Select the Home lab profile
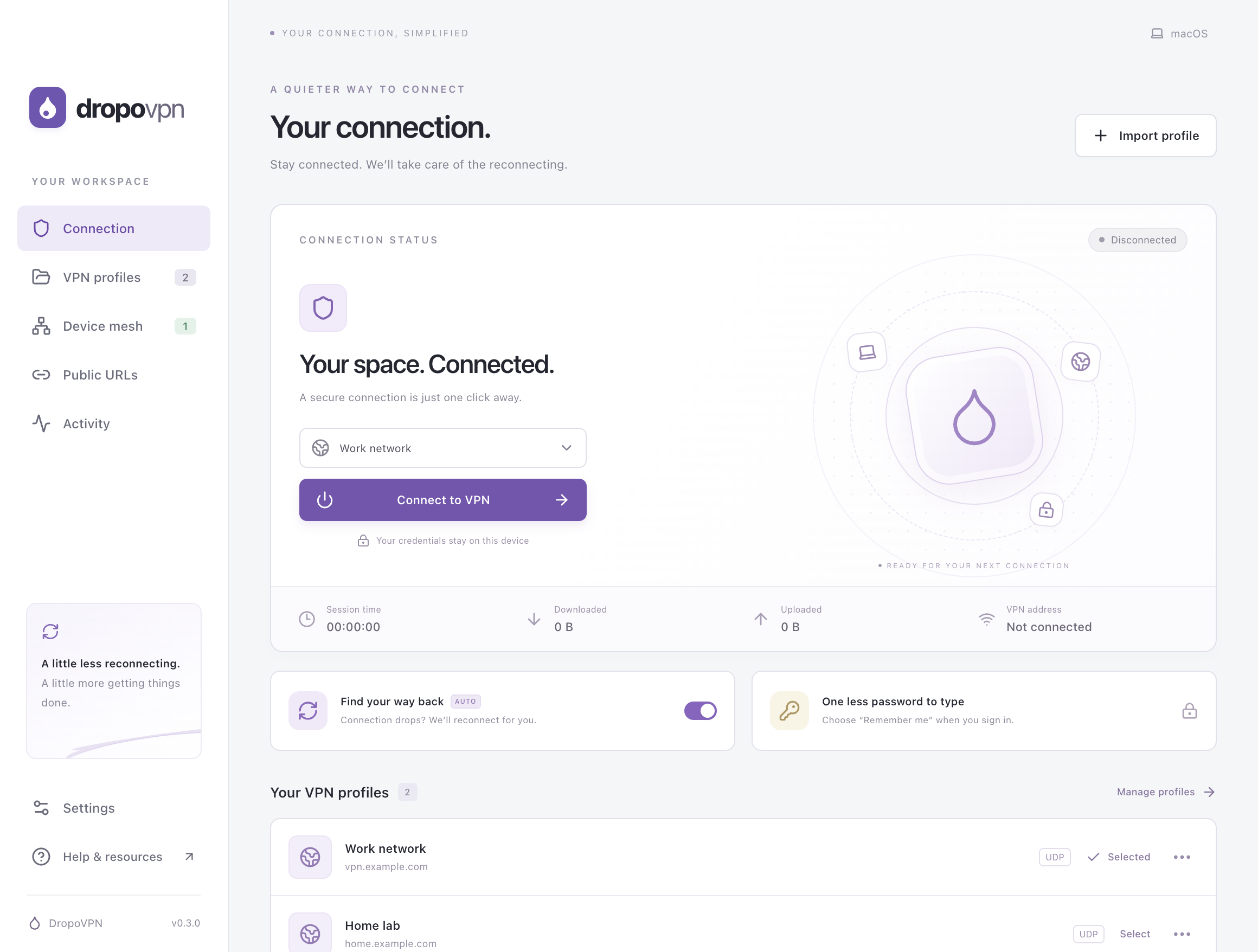The height and width of the screenshot is (952, 1258). click(1134, 934)
